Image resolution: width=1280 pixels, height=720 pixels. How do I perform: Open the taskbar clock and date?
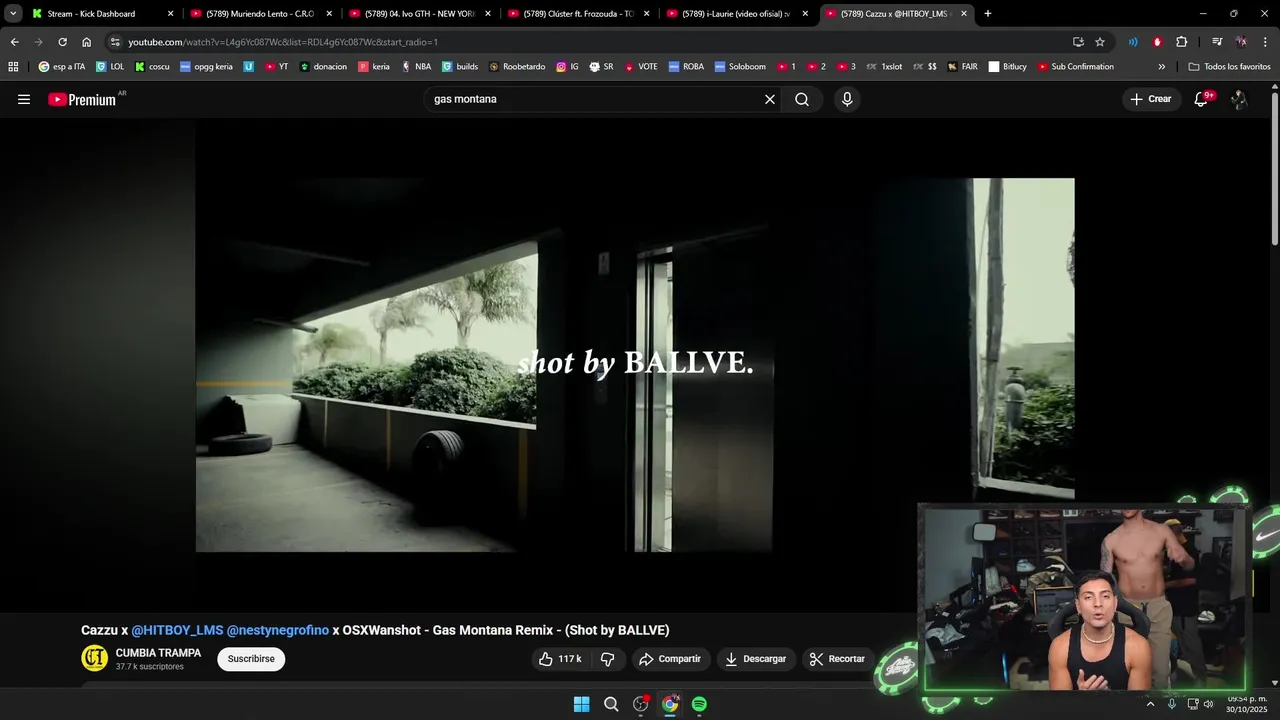(x=1246, y=704)
